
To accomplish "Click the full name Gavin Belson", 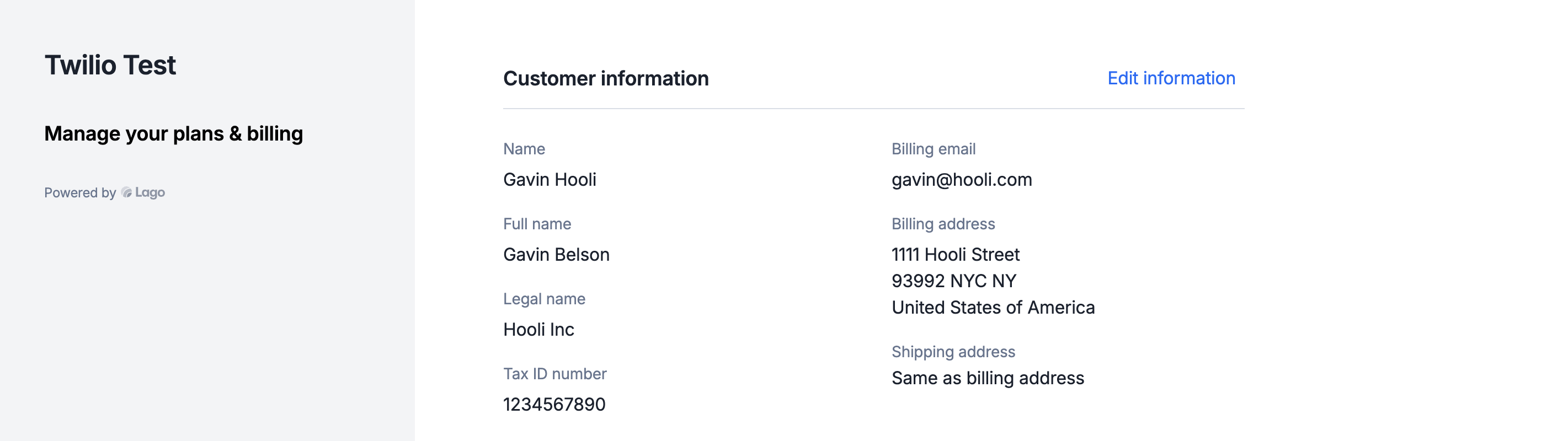I will [556, 254].
